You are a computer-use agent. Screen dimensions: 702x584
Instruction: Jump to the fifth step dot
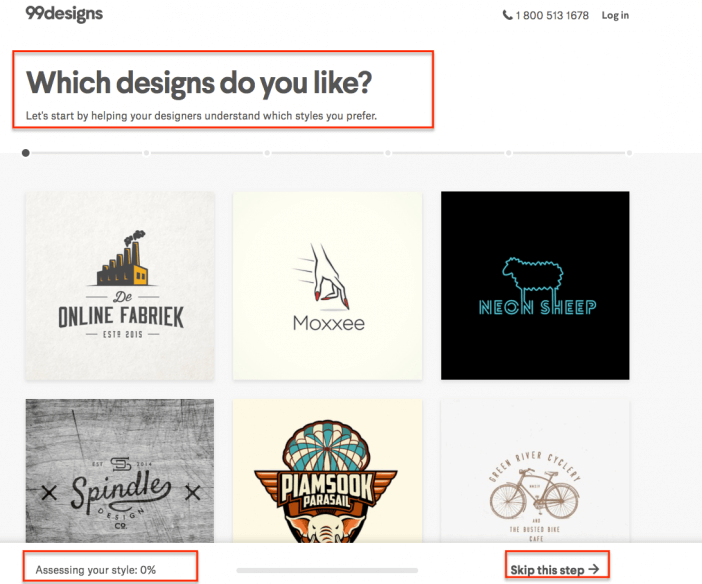pyautogui.click(x=509, y=153)
